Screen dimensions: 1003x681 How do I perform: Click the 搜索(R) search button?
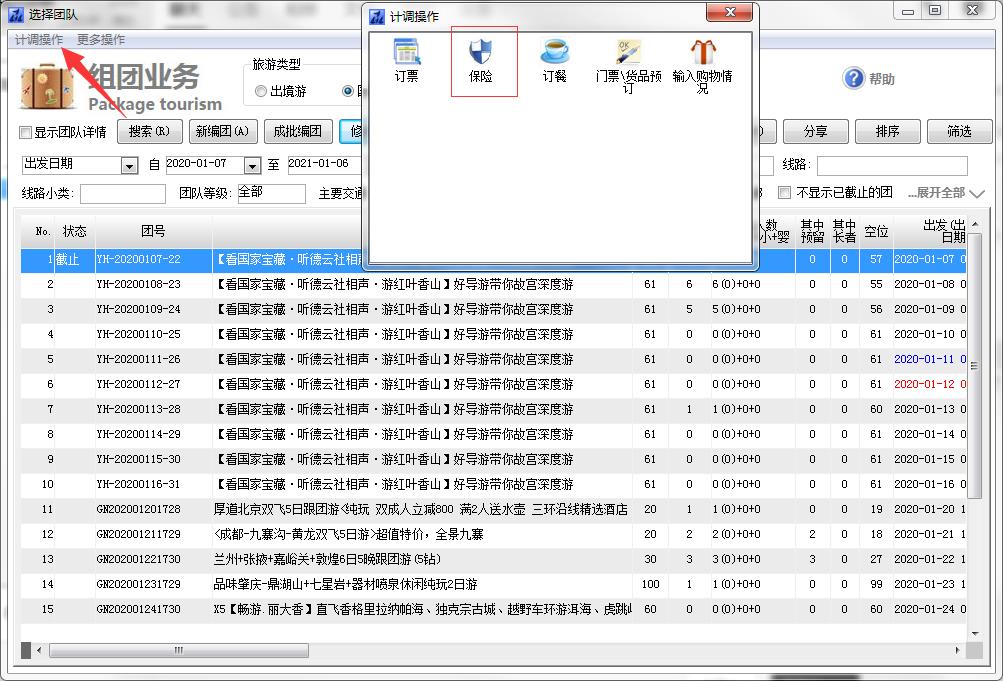coord(149,132)
